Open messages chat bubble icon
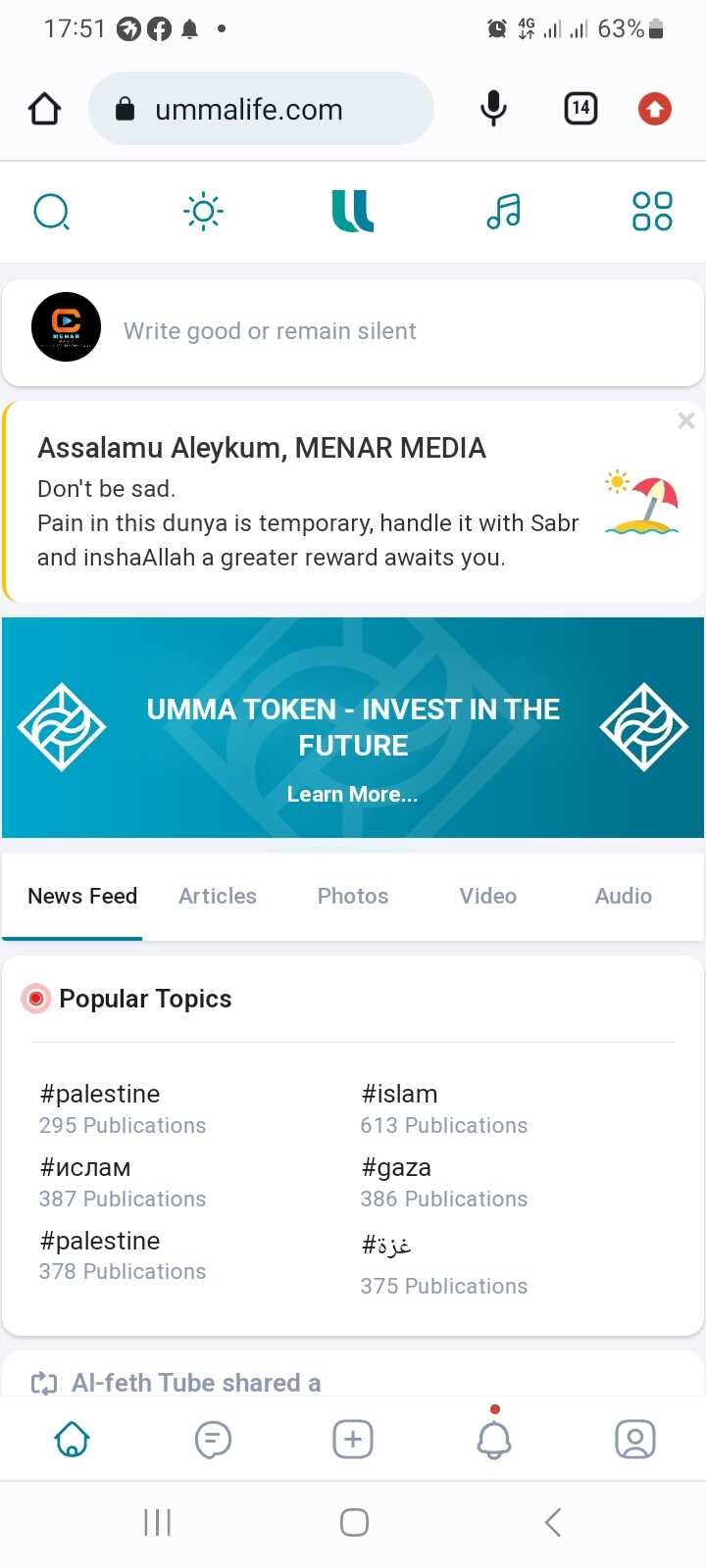This screenshot has width=706, height=1568. coord(213,1440)
